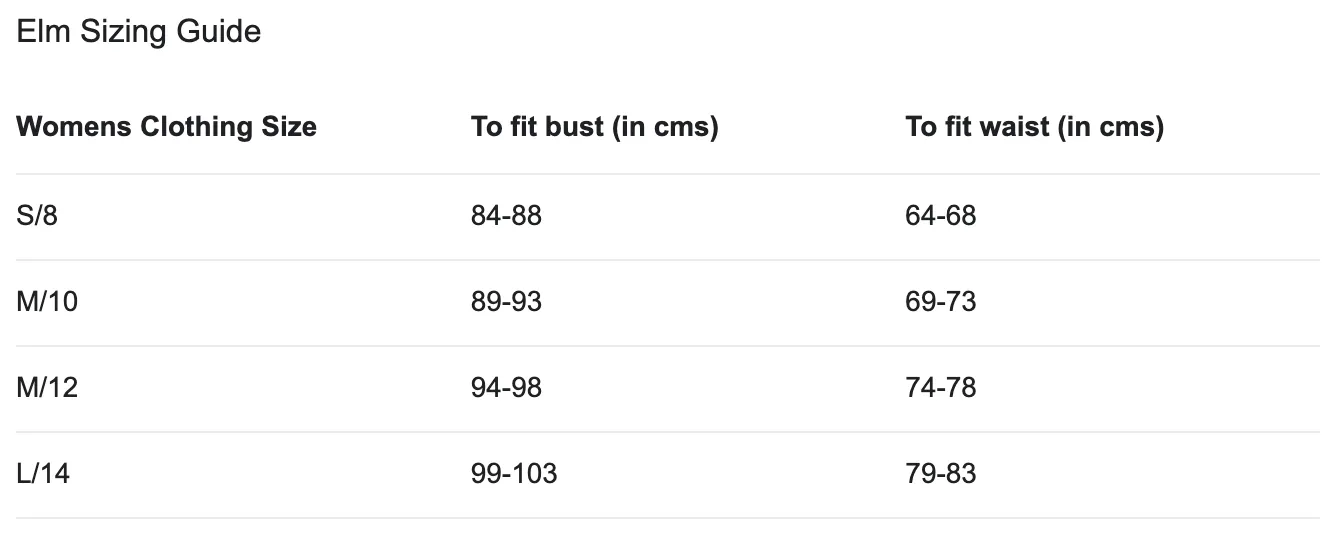Screen dimensions: 1328x536
Task: Select the S/8 size cell
Action: tap(37, 216)
